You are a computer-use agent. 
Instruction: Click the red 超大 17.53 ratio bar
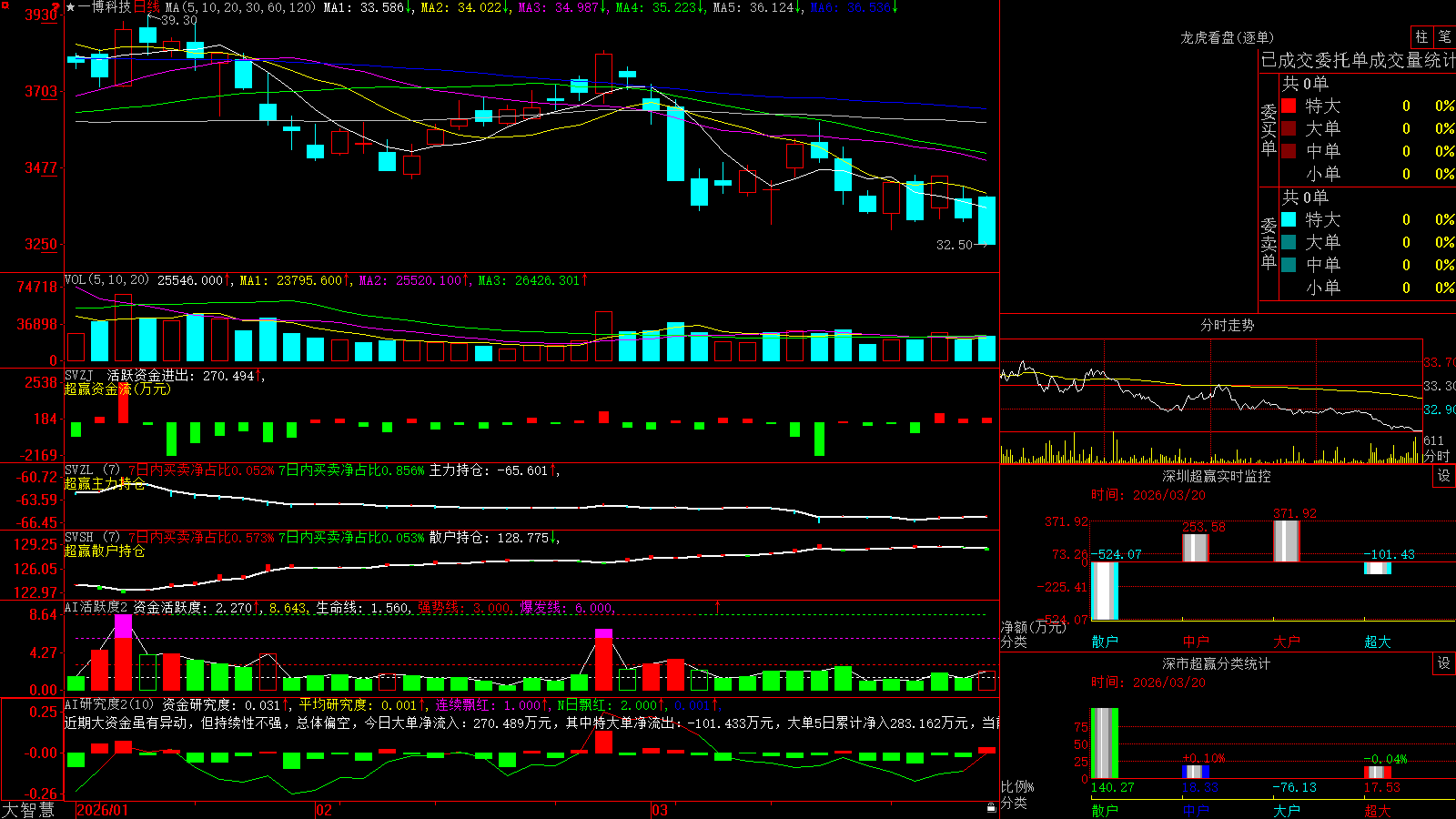(x=1377, y=772)
